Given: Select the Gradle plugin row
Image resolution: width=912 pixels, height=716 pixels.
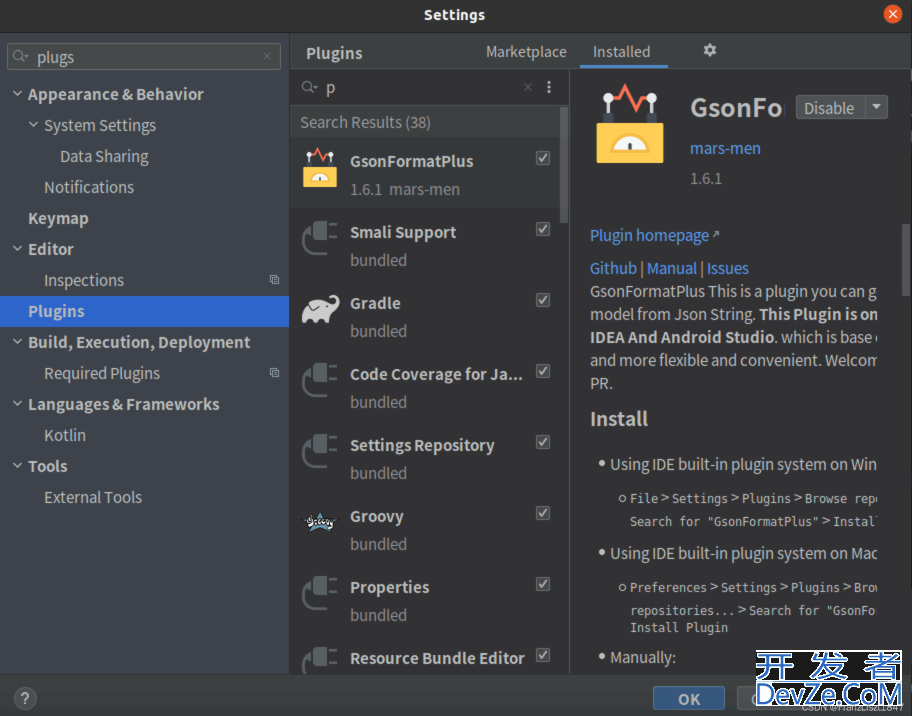Looking at the screenshot, I should (x=426, y=316).
